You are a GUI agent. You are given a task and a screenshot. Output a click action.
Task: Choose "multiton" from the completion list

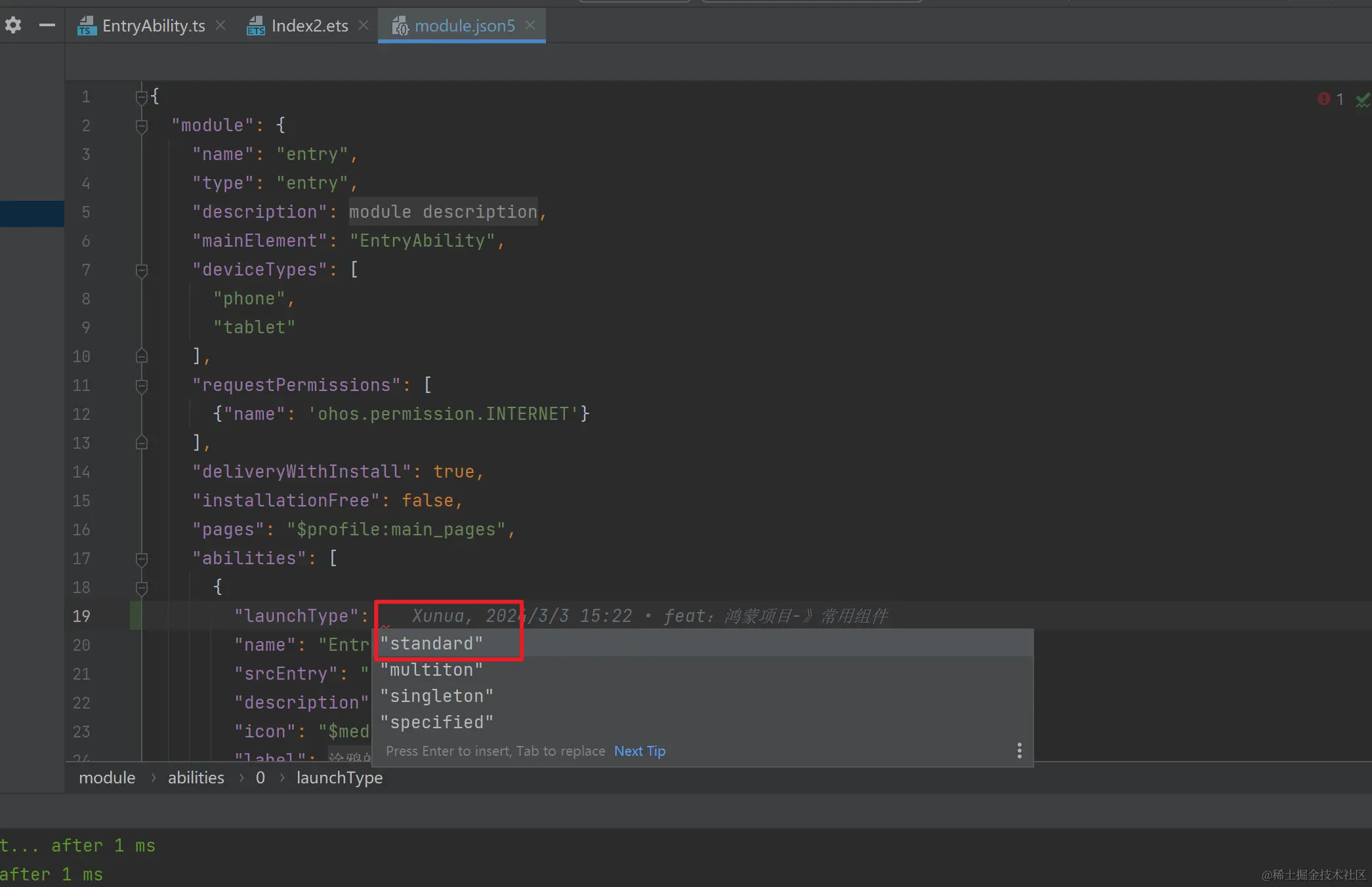point(703,669)
